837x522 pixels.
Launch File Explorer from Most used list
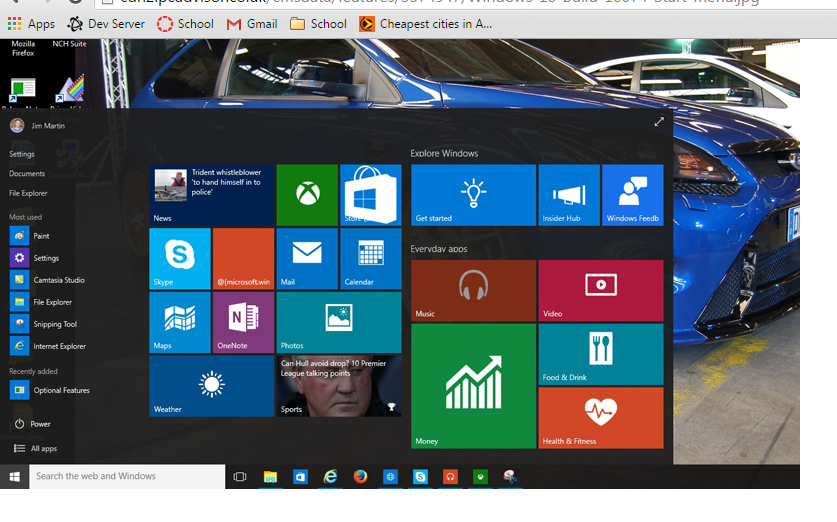coord(41,302)
